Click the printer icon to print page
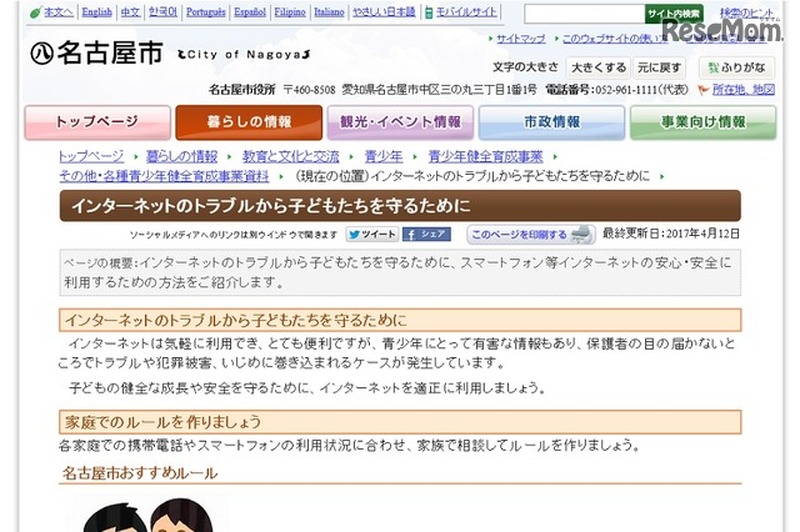800x532 pixels. click(583, 235)
